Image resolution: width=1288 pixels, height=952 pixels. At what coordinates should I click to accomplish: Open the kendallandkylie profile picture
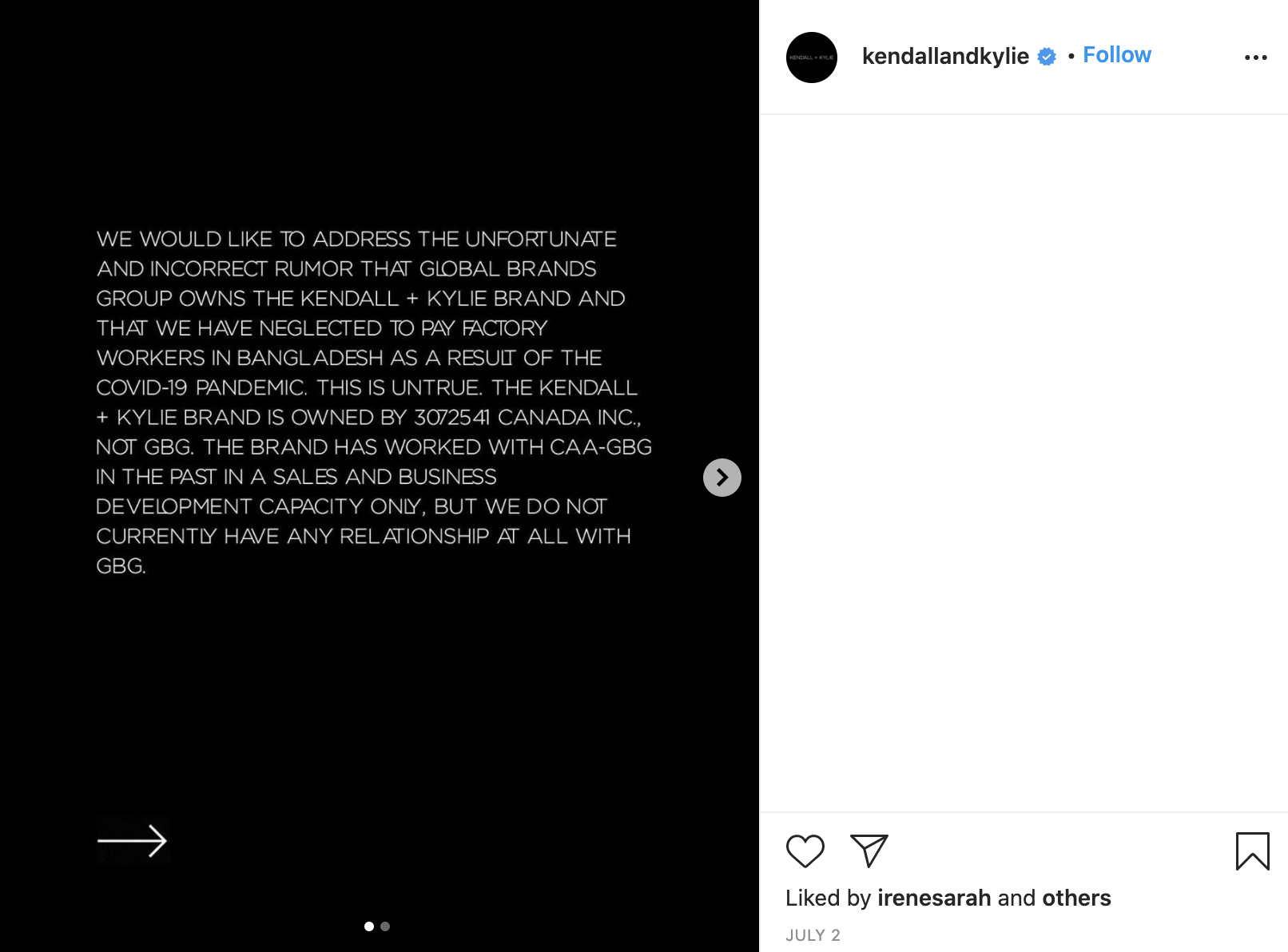(x=811, y=58)
